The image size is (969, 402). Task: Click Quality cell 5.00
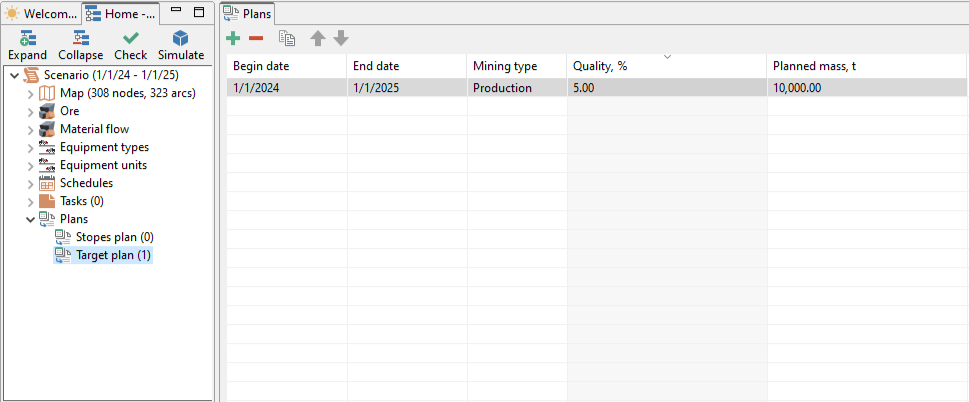click(667, 88)
